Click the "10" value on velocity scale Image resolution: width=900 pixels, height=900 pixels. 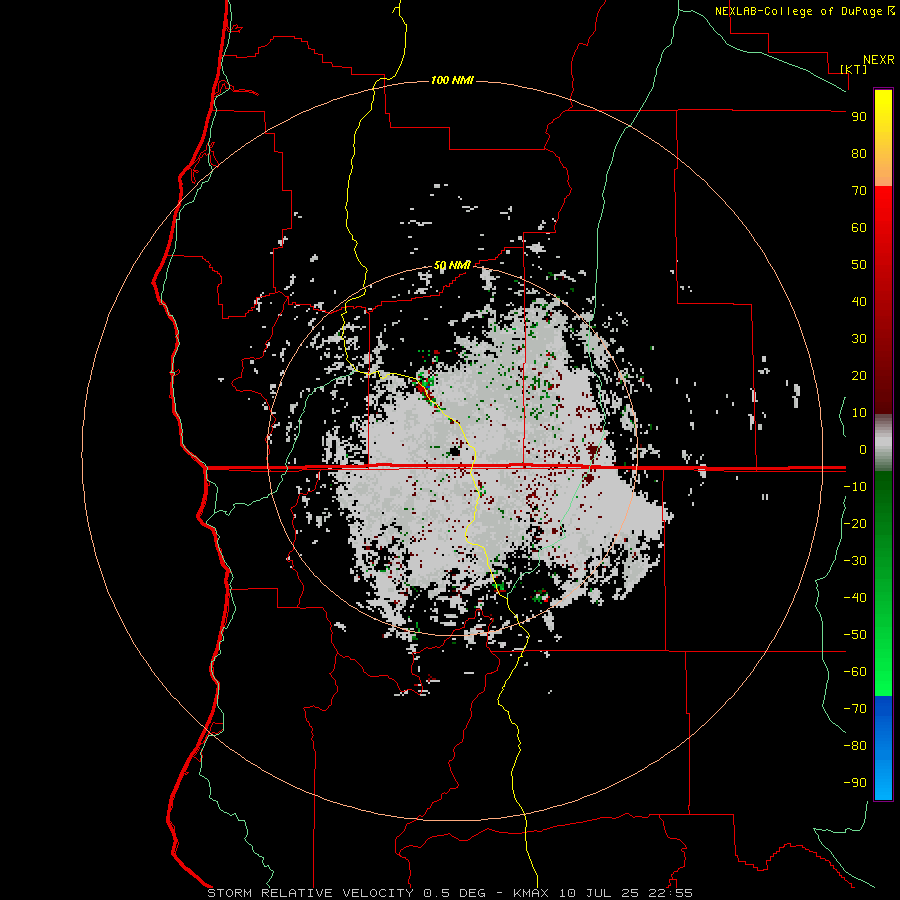click(x=859, y=413)
